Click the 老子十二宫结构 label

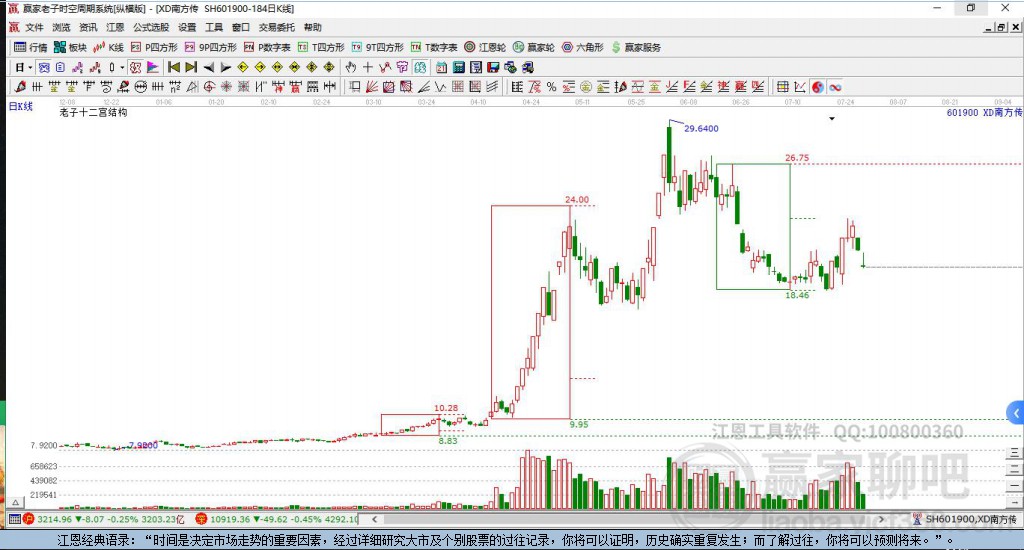pyautogui.click(x=93, y=112)
